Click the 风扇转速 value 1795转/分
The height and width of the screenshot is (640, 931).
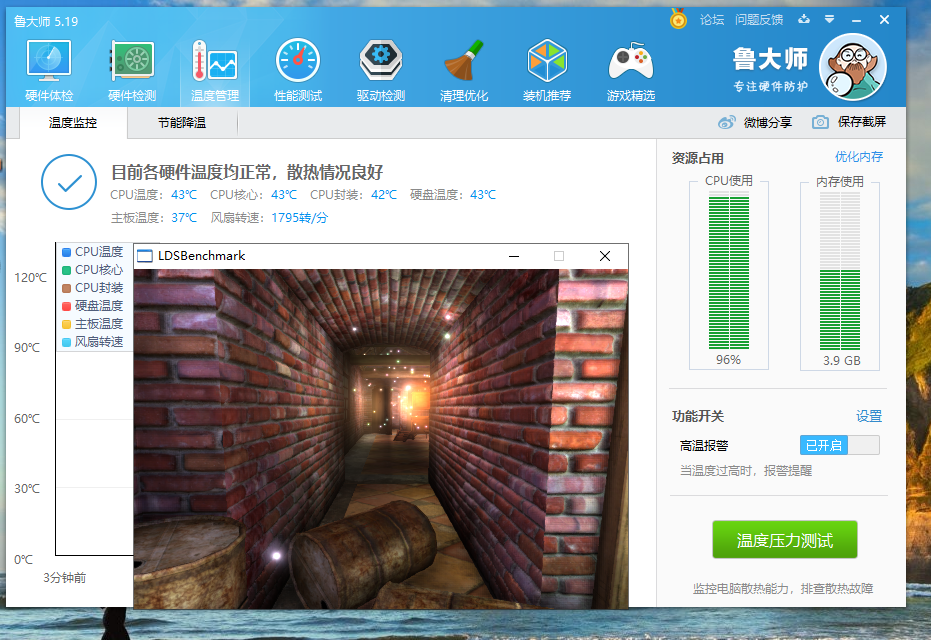click(299, 218)
